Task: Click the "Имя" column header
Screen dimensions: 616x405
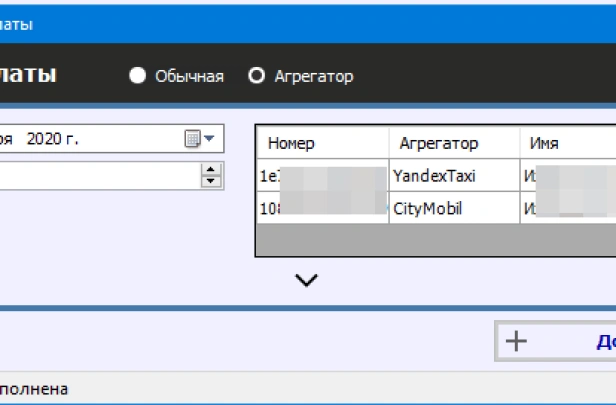Action: pos(566,143)
